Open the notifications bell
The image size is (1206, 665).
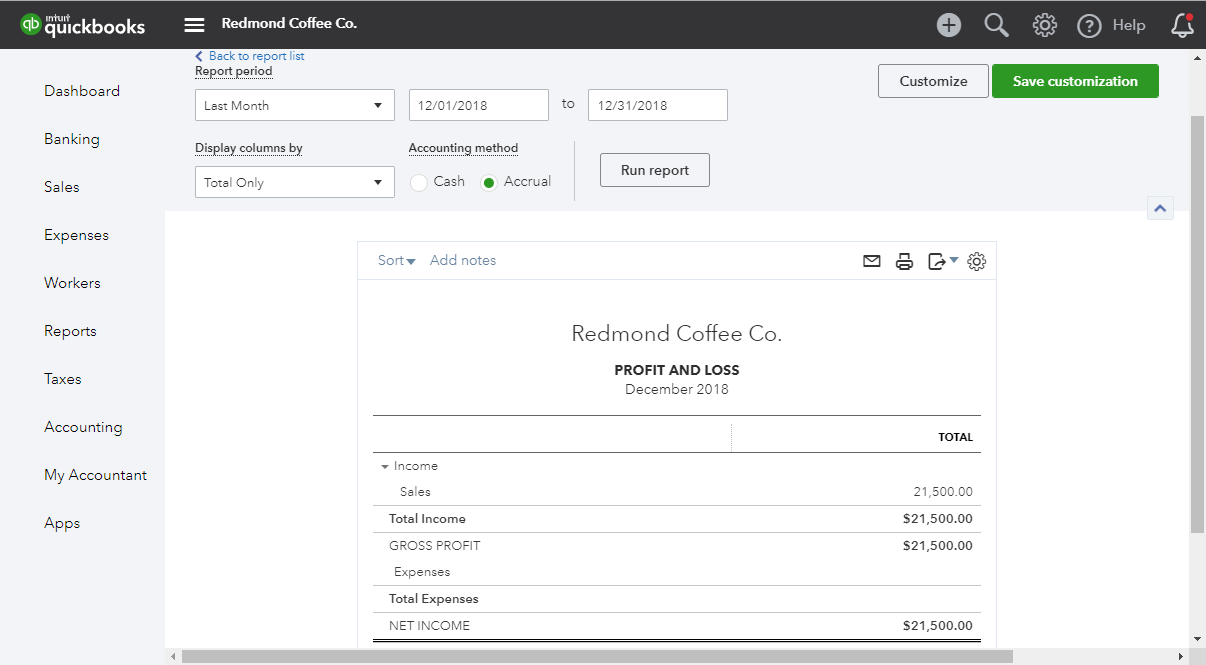(x=1182, y=25)
